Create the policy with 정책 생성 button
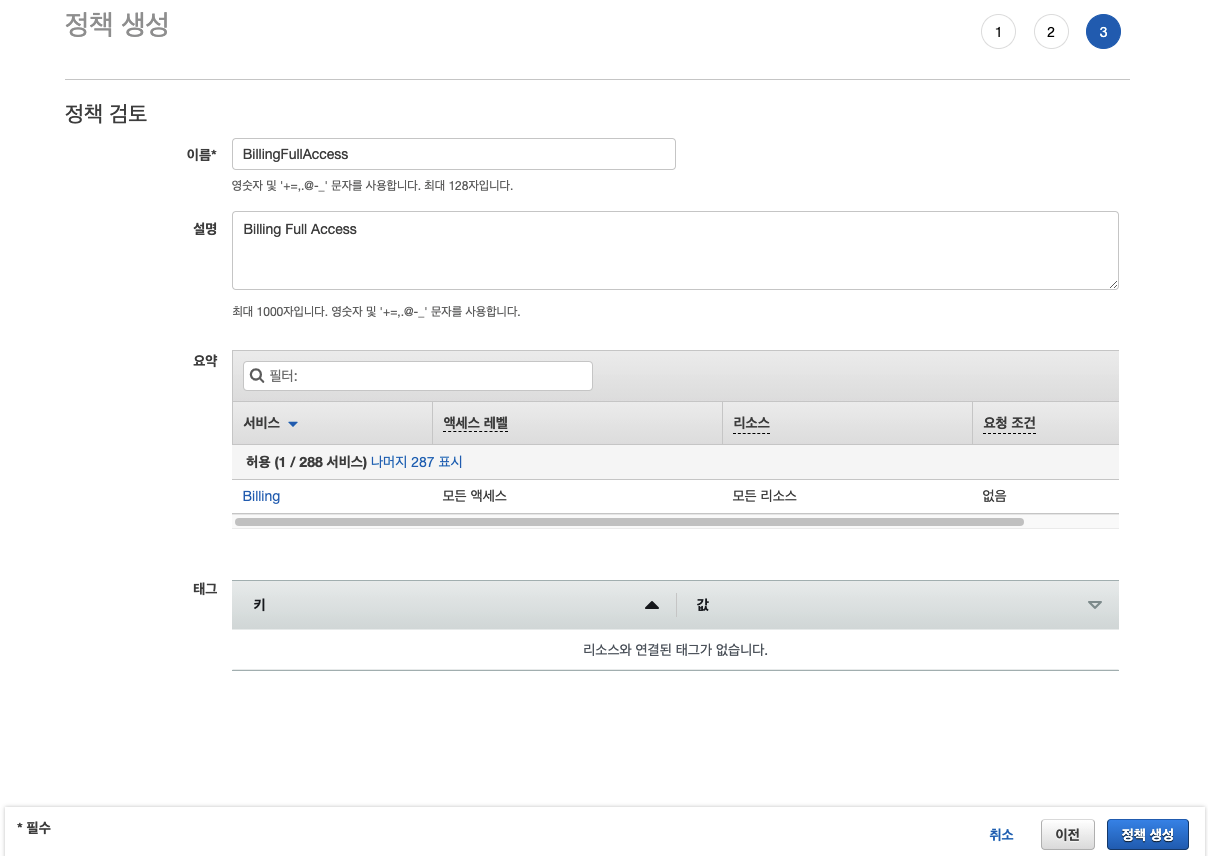 [1148, 835]
